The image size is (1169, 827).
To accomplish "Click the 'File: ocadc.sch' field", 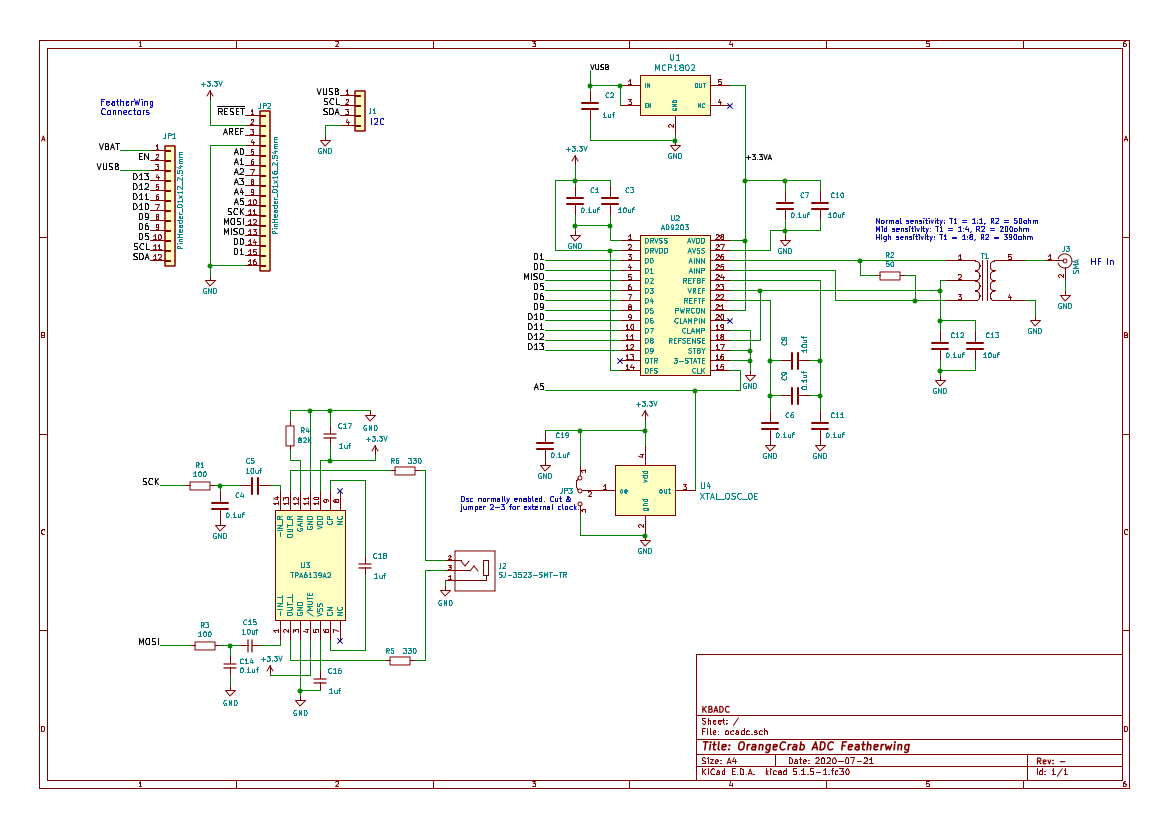I will point(734,732).
